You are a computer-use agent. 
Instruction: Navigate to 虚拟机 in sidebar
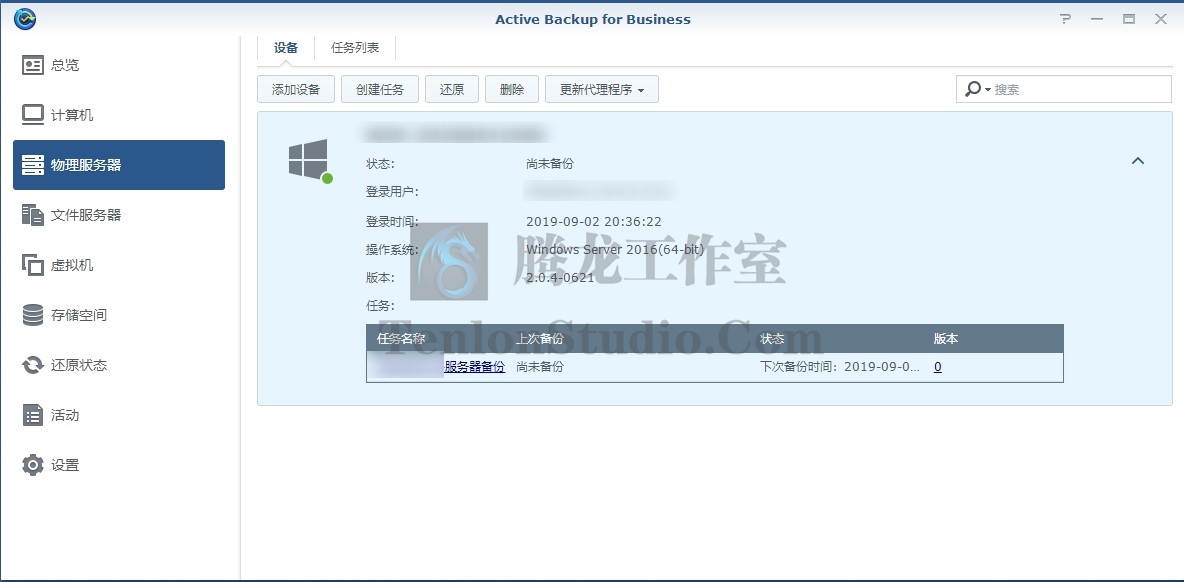point(72,265)
